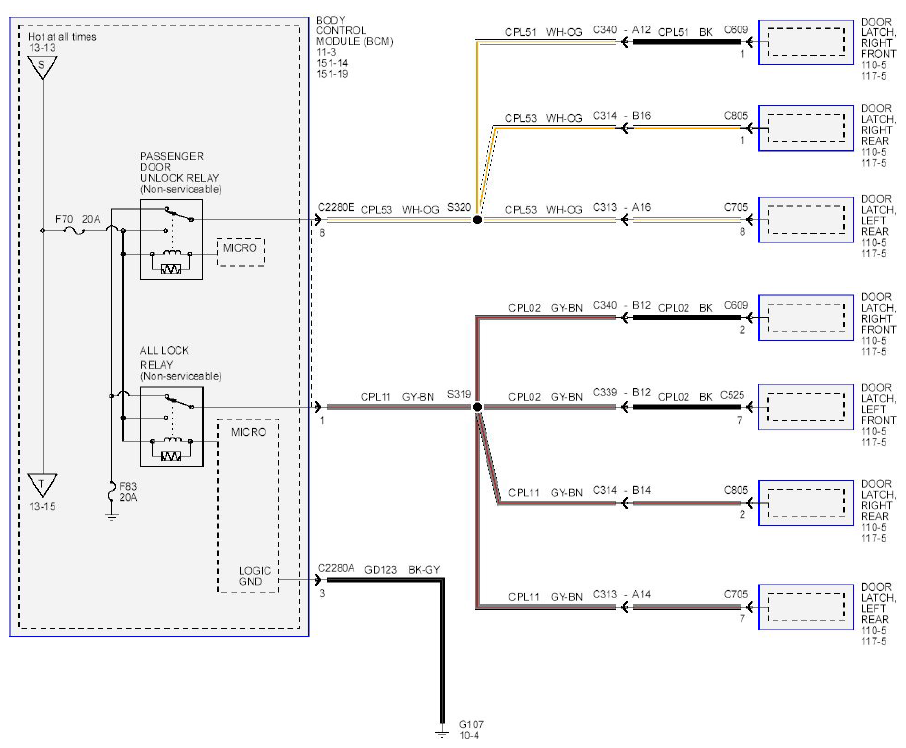The image size is (906, 748).
Task: Click Door Latch Right Front box at C609 pin 1
Action: 805,42
